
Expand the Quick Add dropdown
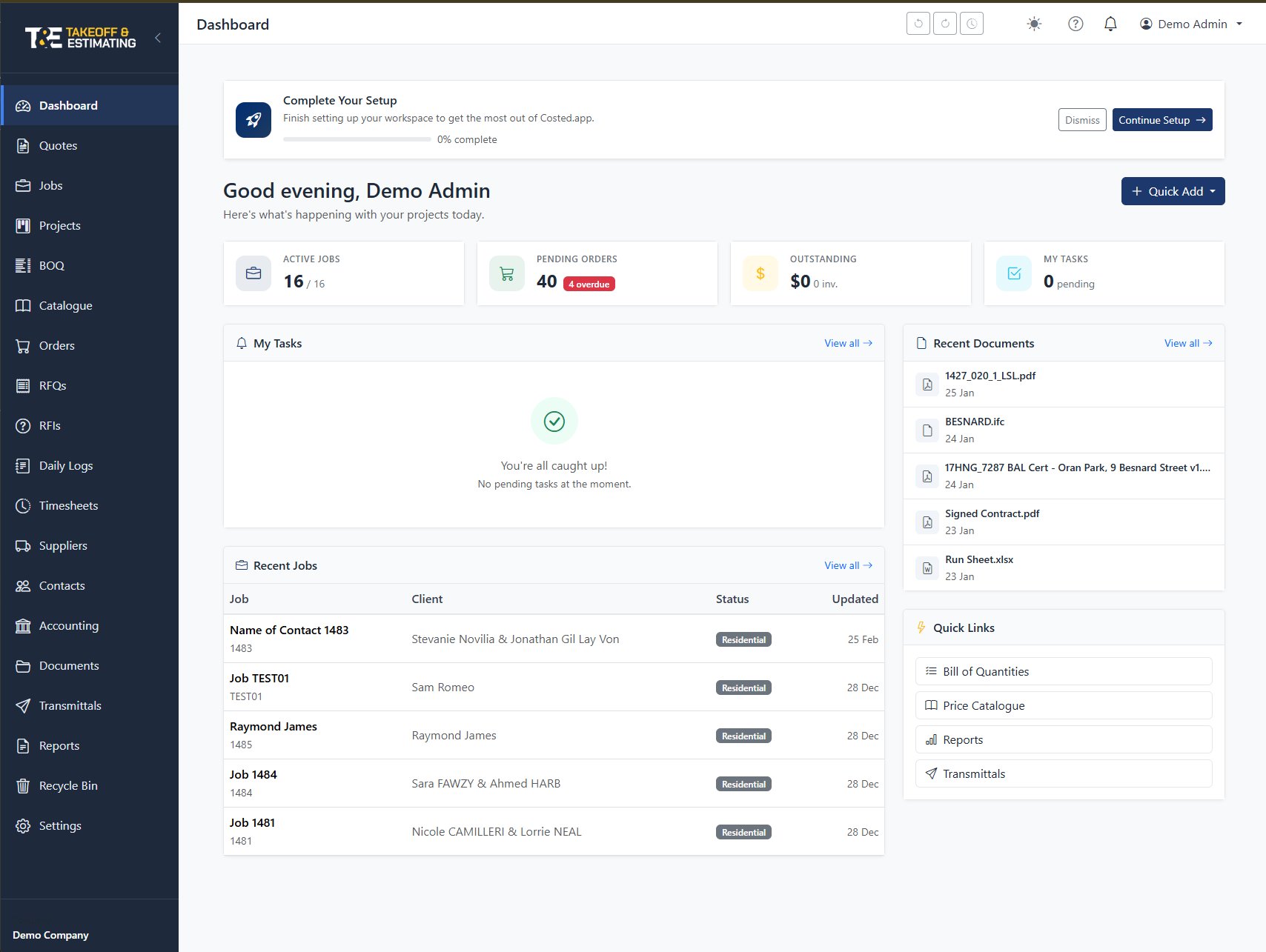[x=1173, y=191]
